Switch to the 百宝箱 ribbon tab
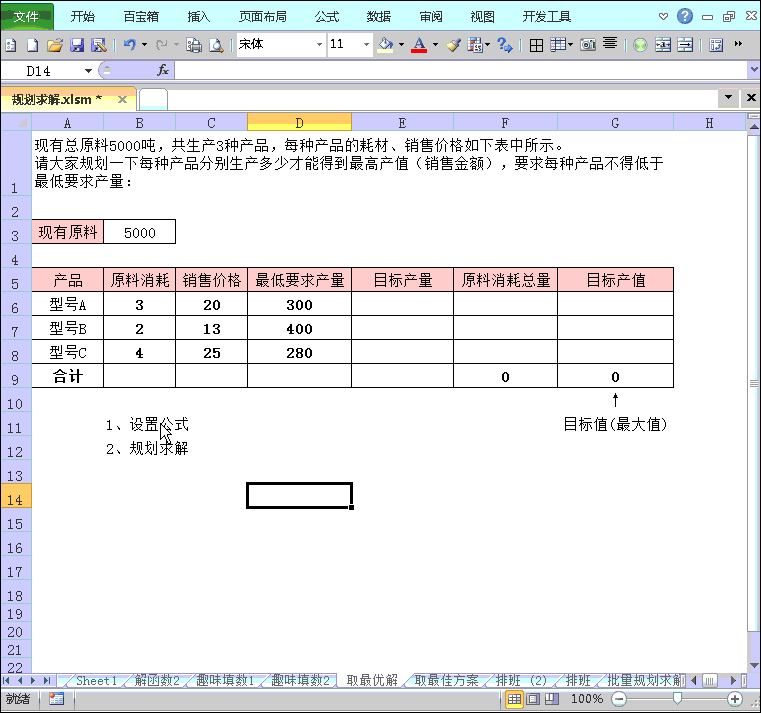The height and width of the screenshot is (713, 761). click(x=141, y=17)
